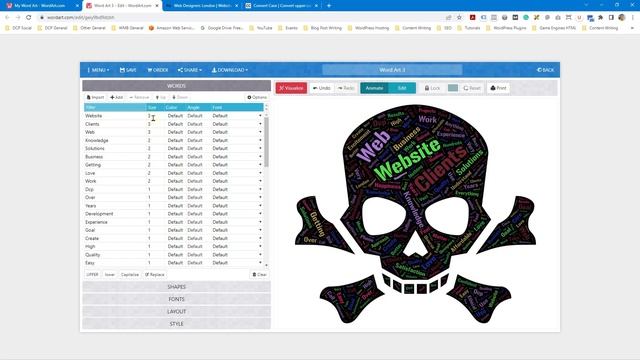Click the UPPER case button
This screenshot has width=640, height=360.
click(x=92, y=275)
